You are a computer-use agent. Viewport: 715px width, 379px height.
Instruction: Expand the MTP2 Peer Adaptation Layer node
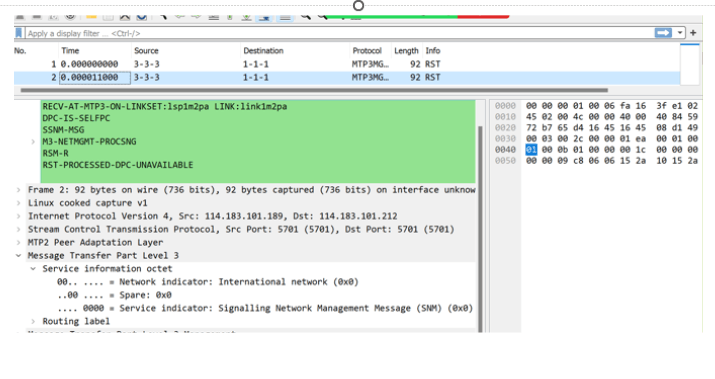click(18, 243)
